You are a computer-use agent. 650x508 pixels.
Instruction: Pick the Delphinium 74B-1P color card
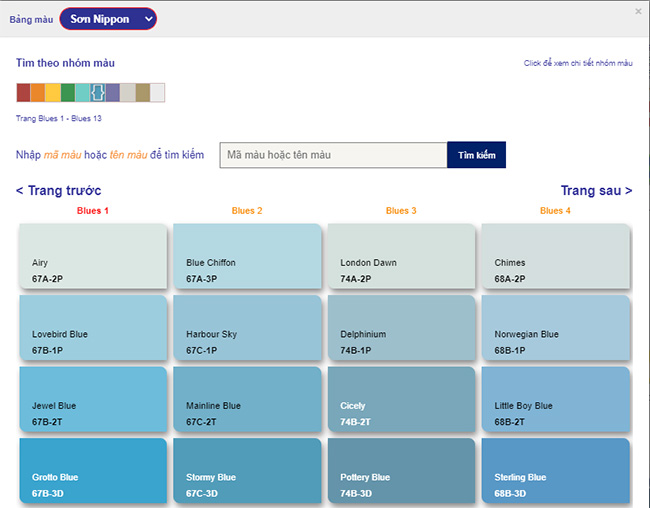pyautogui.click(x=401, y=328)
